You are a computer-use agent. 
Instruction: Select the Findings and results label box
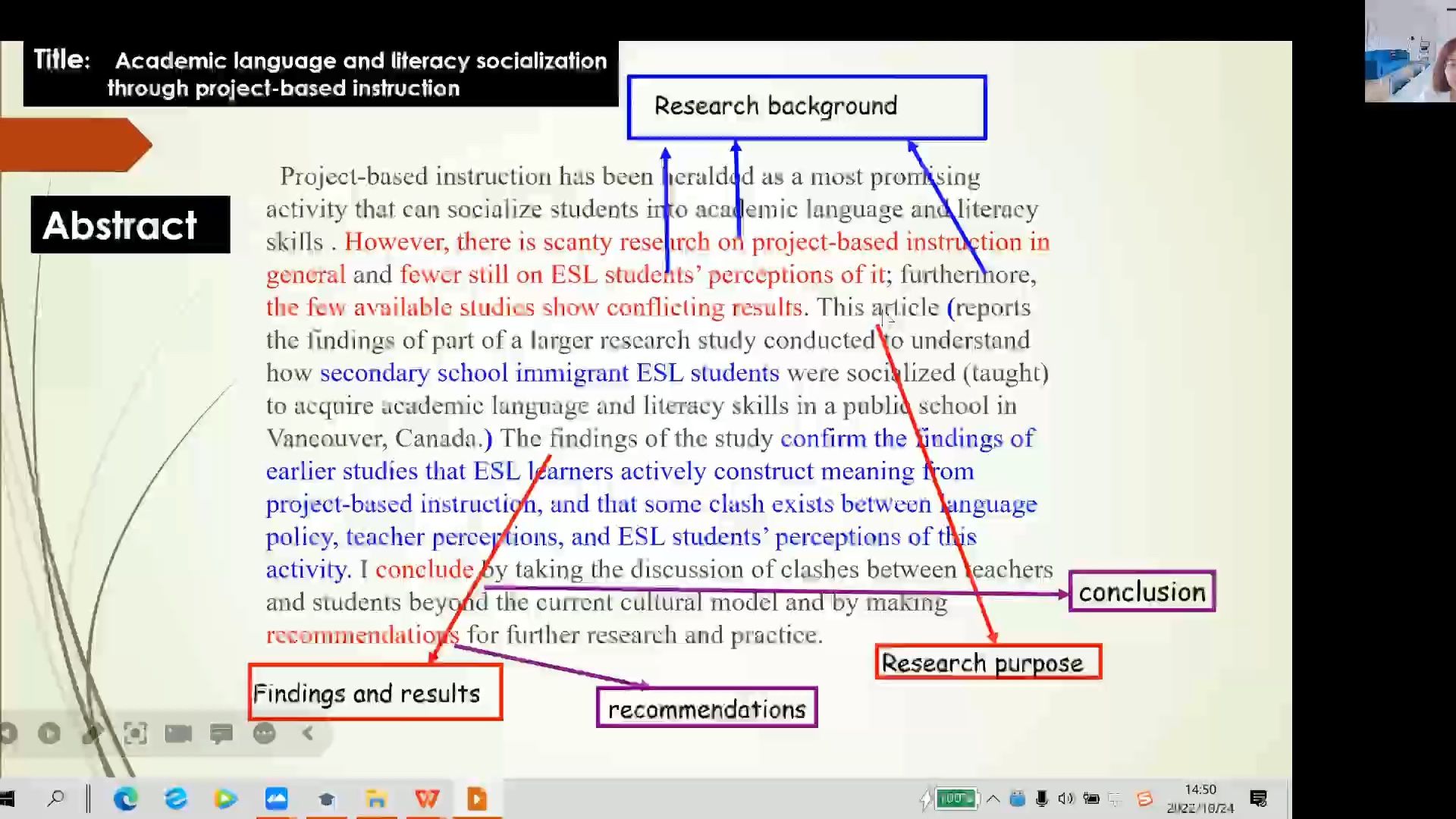[x=375, y=693]
